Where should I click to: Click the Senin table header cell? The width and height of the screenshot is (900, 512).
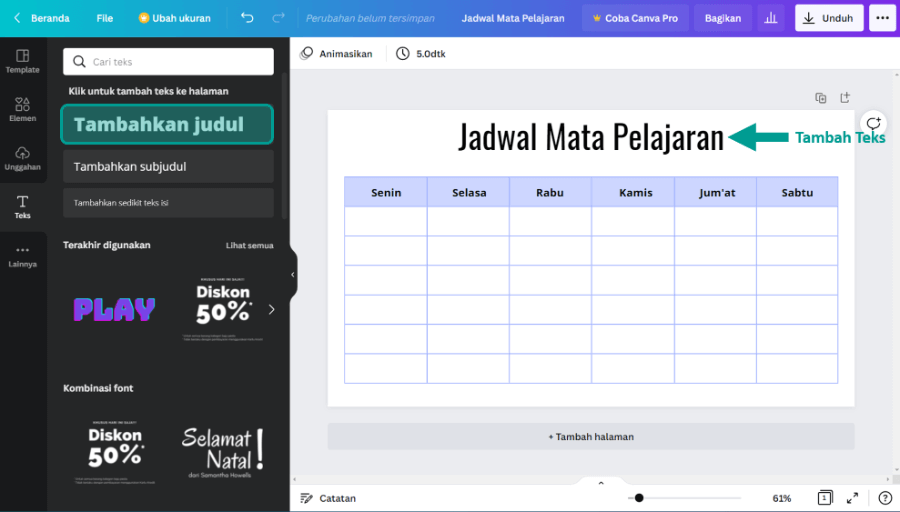(x=386, y=192)
